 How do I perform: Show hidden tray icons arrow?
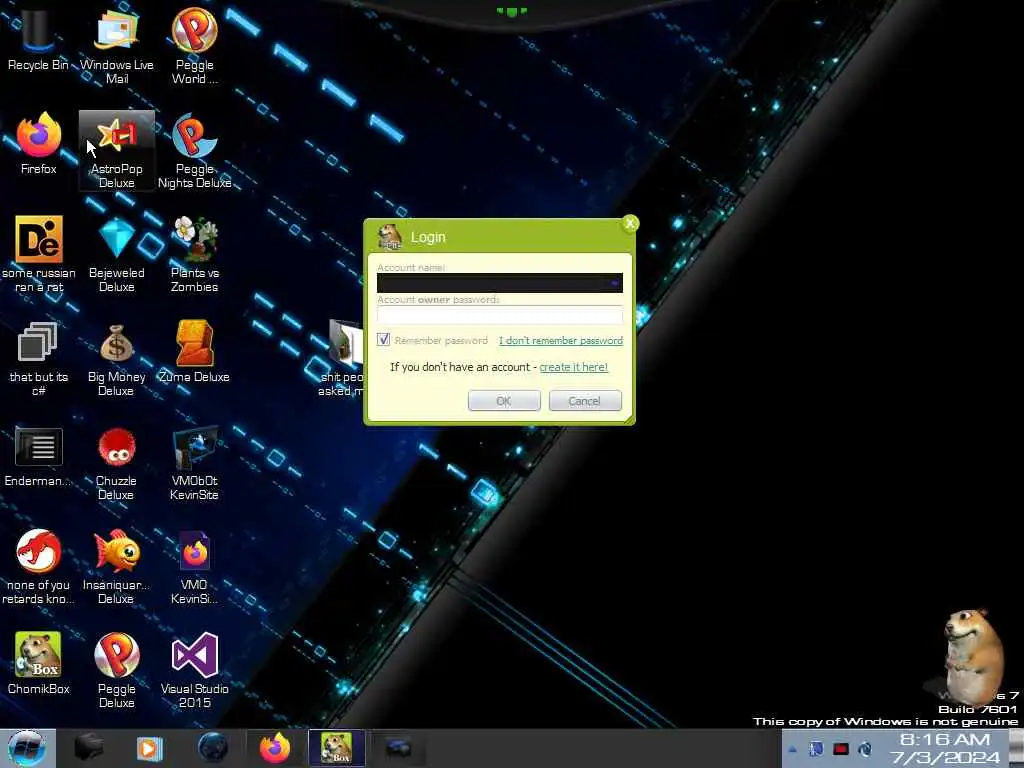792,750
